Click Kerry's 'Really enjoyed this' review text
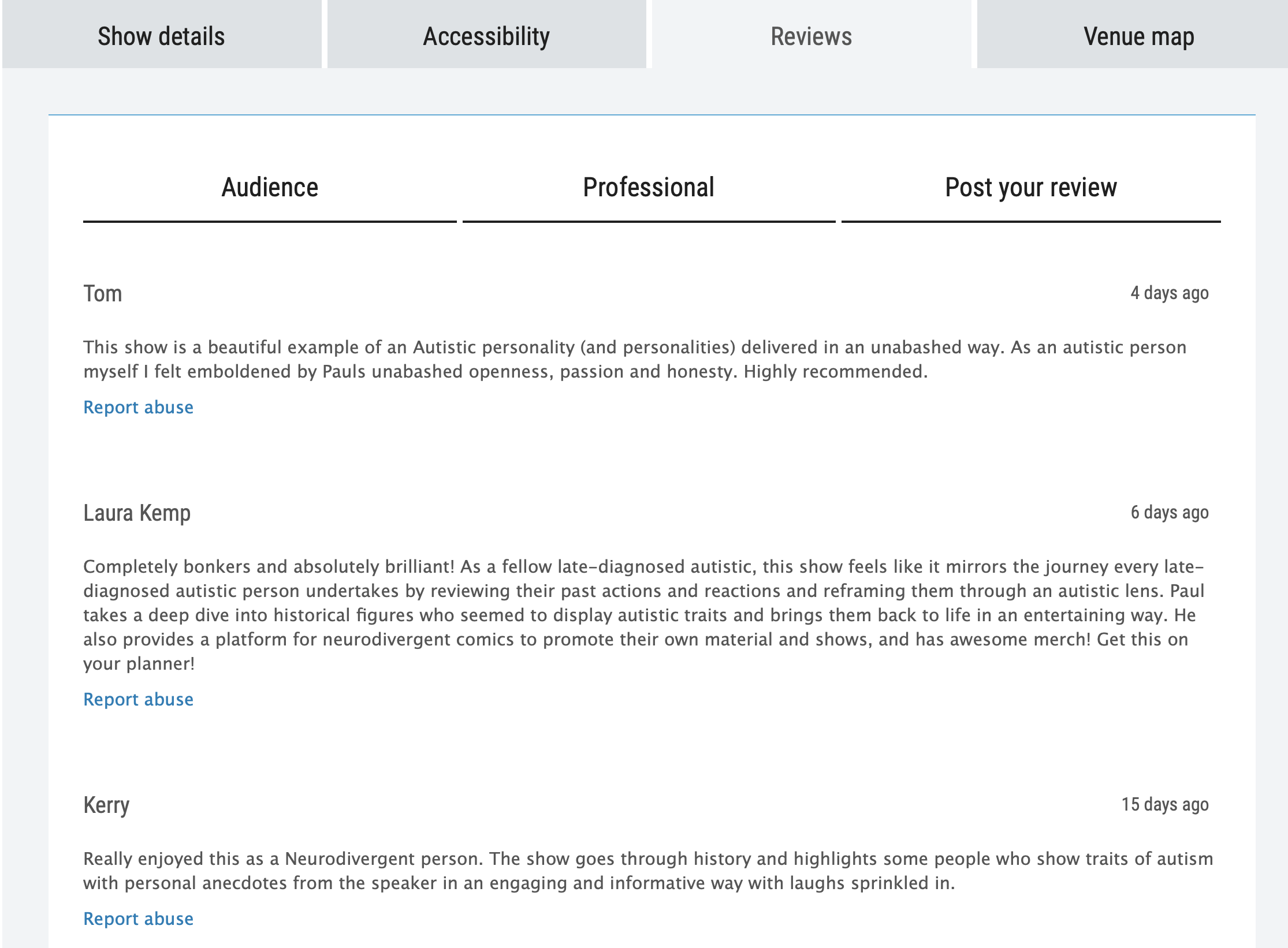 tap(648, 871)
